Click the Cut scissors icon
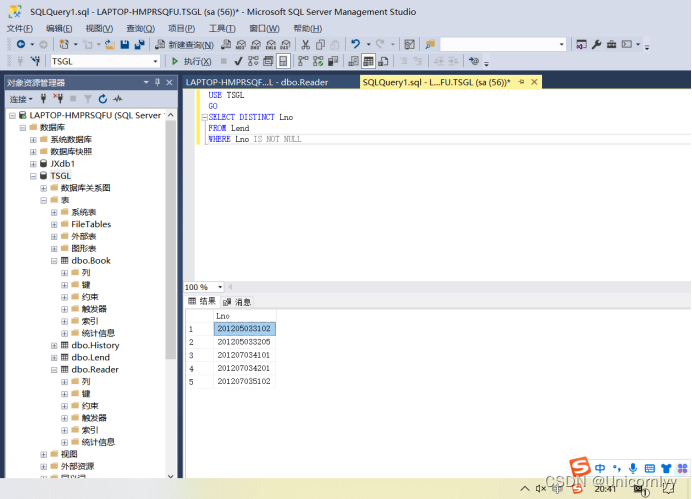This screenshot has width=692, height=499. (x=305, y=44)
